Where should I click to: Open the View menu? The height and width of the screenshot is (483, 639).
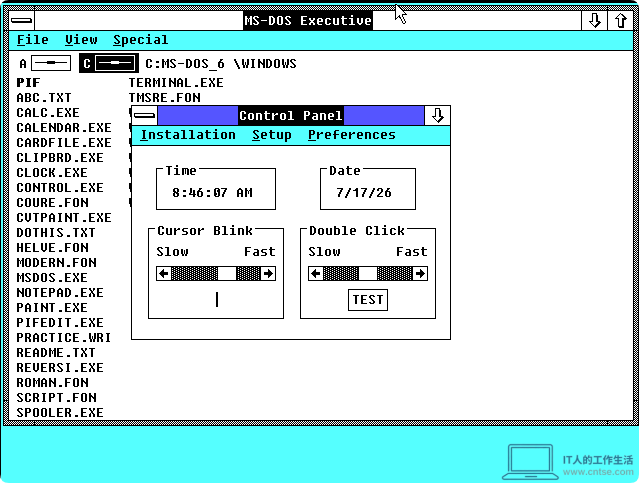pyautogui.click(x=81, y=40)
